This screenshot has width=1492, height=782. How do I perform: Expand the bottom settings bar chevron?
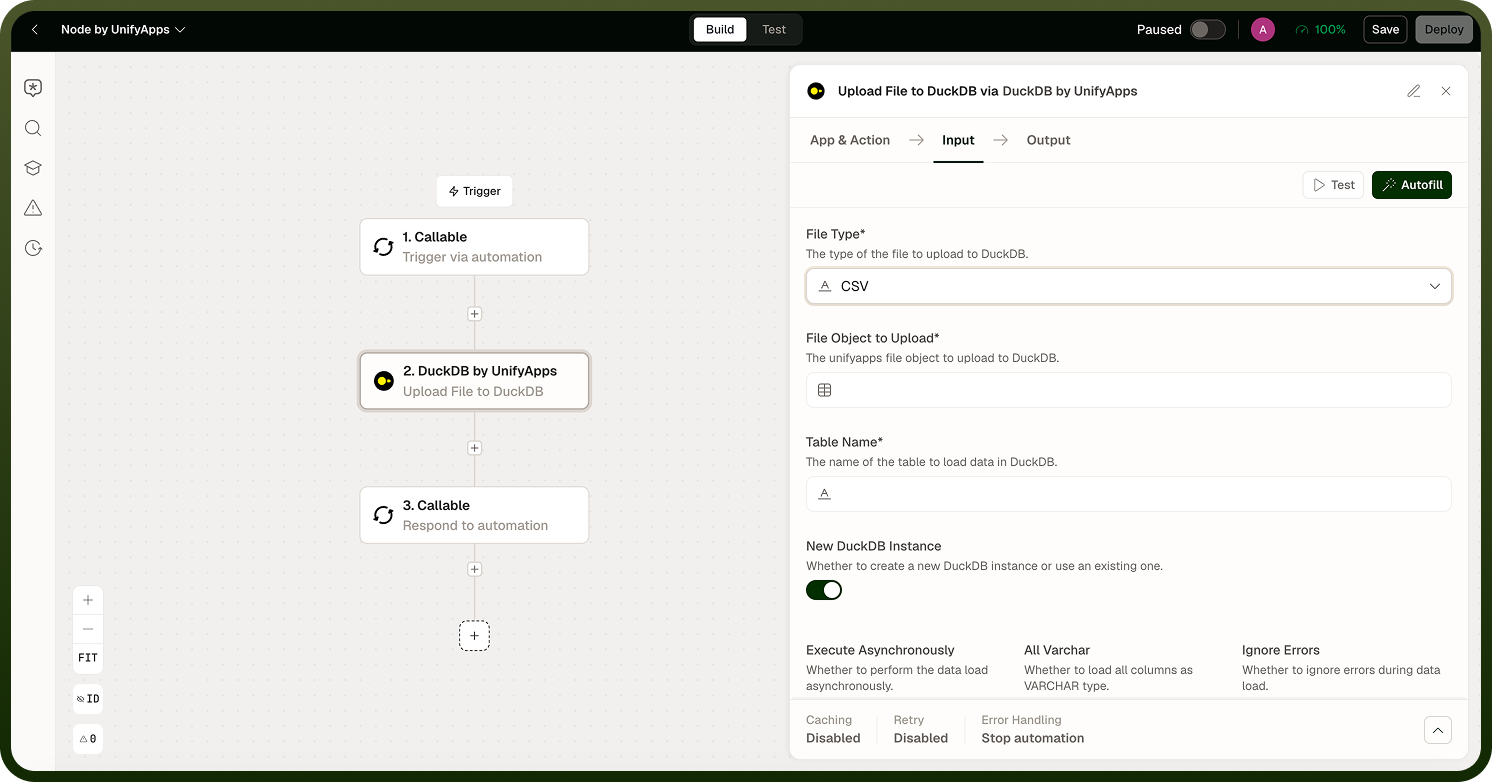pos(1438,730)
